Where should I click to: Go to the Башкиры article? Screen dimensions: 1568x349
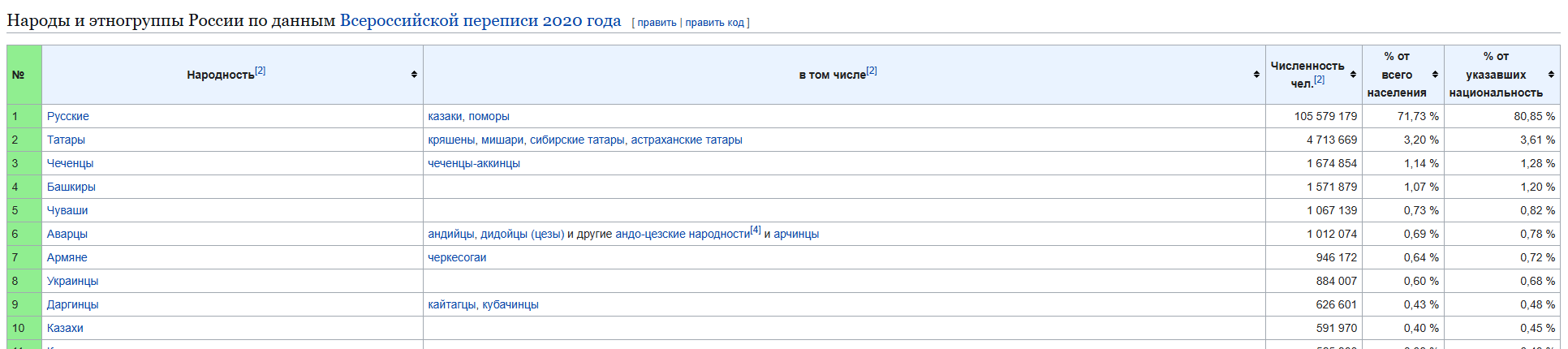pyautogui.click(x=71, y=187)
